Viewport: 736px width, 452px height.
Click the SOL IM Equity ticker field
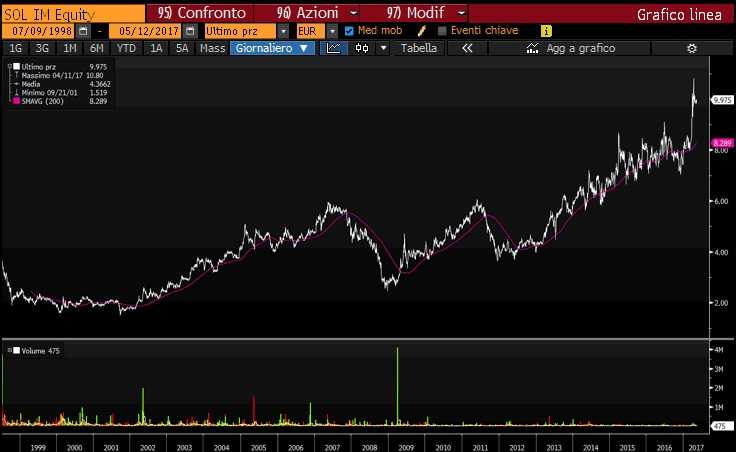pos(70,13)
